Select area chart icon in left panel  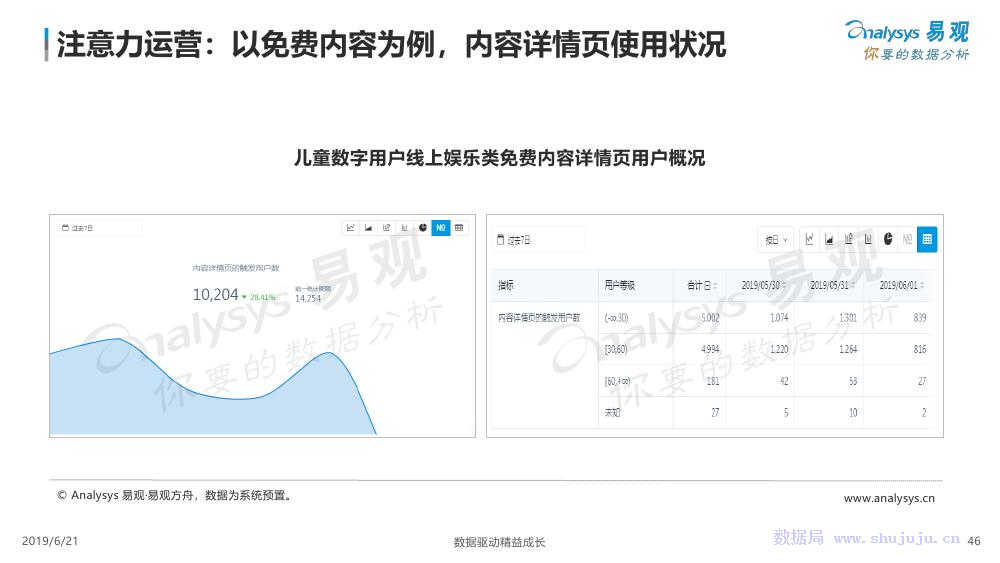(368, 228)
